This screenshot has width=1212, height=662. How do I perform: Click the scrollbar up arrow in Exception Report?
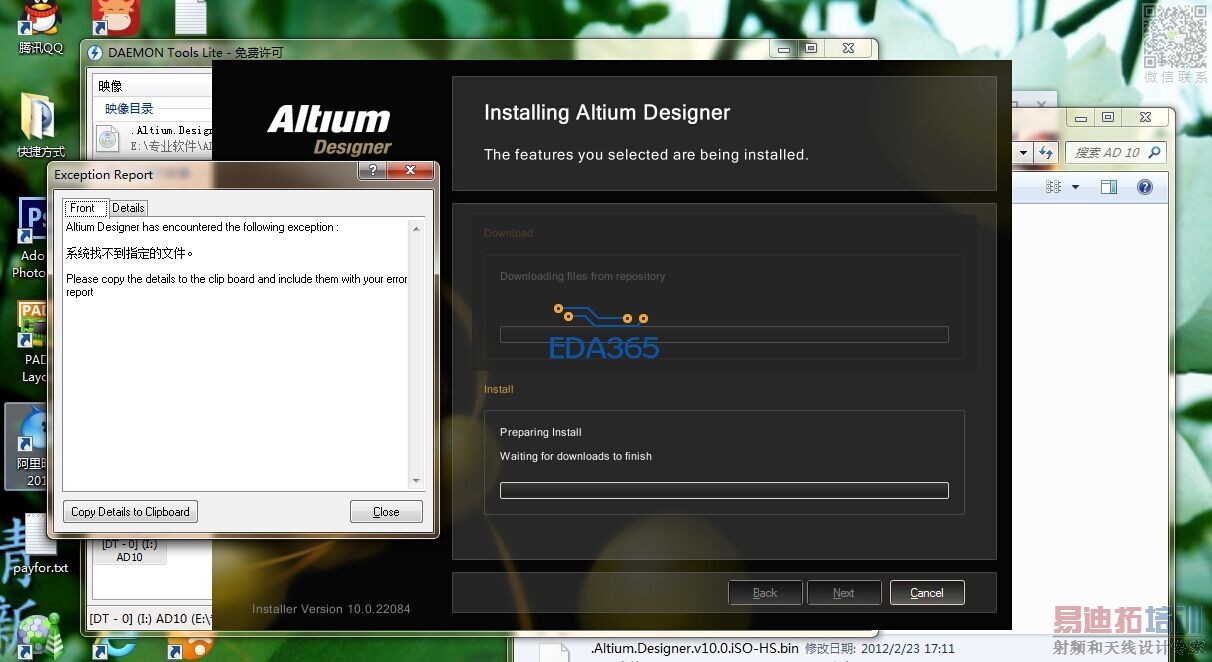[x=417, y=229]
